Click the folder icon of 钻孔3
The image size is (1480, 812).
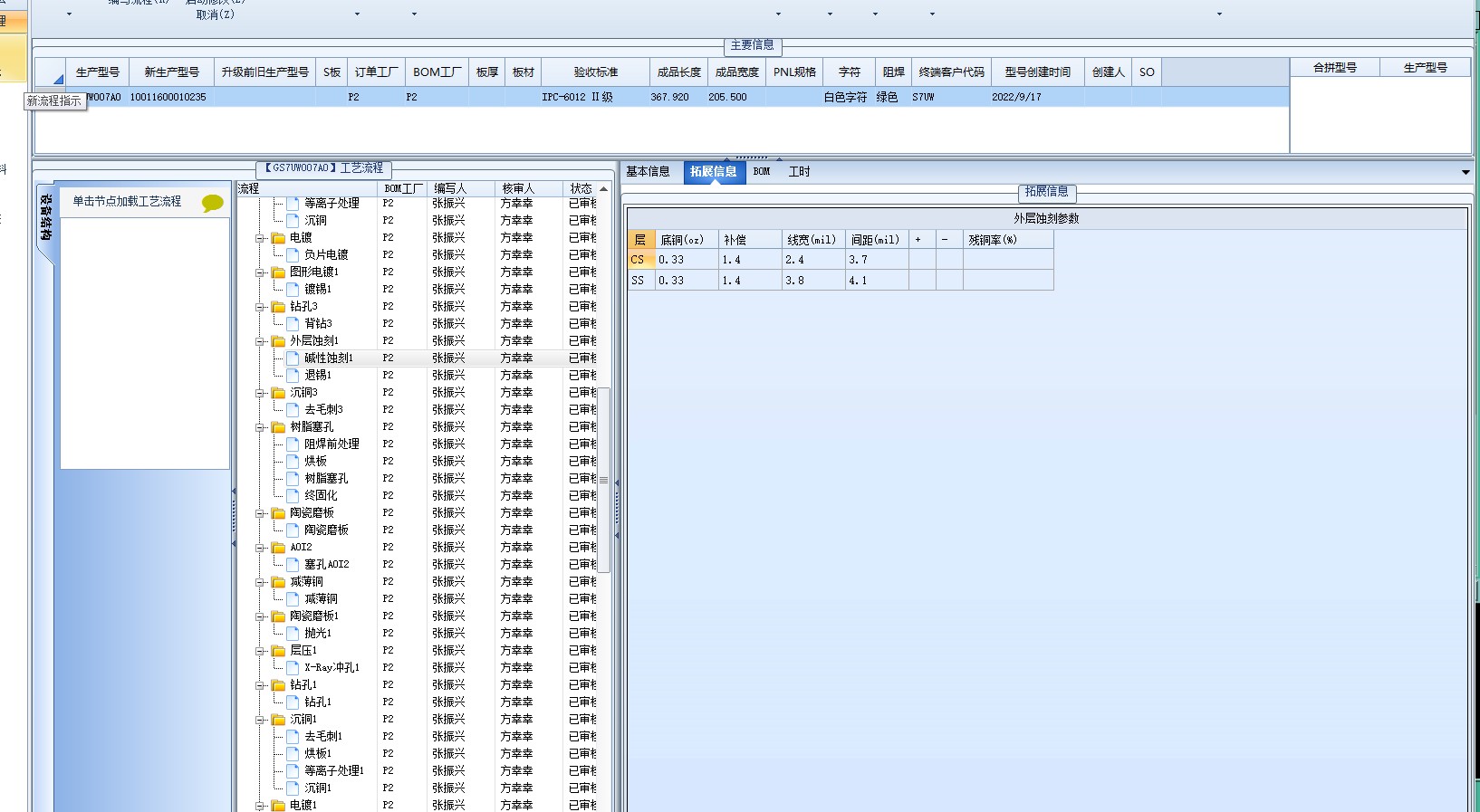pyautogui.click(x=278, y=307)
